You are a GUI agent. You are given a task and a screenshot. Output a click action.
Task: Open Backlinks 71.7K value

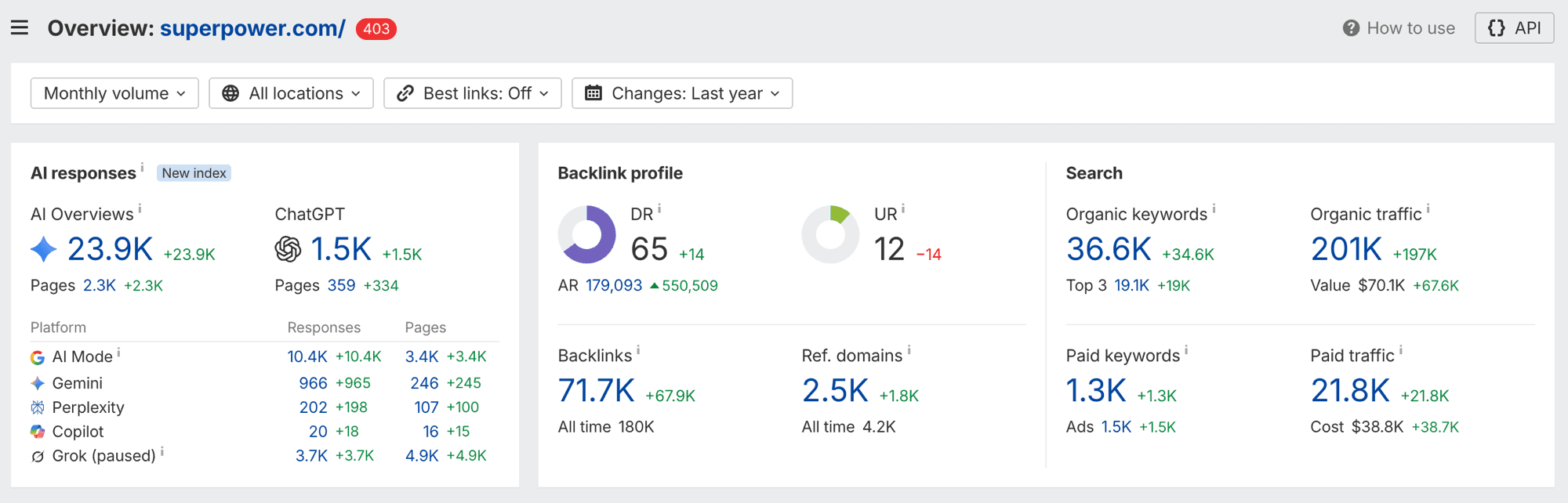click(597, 391)
